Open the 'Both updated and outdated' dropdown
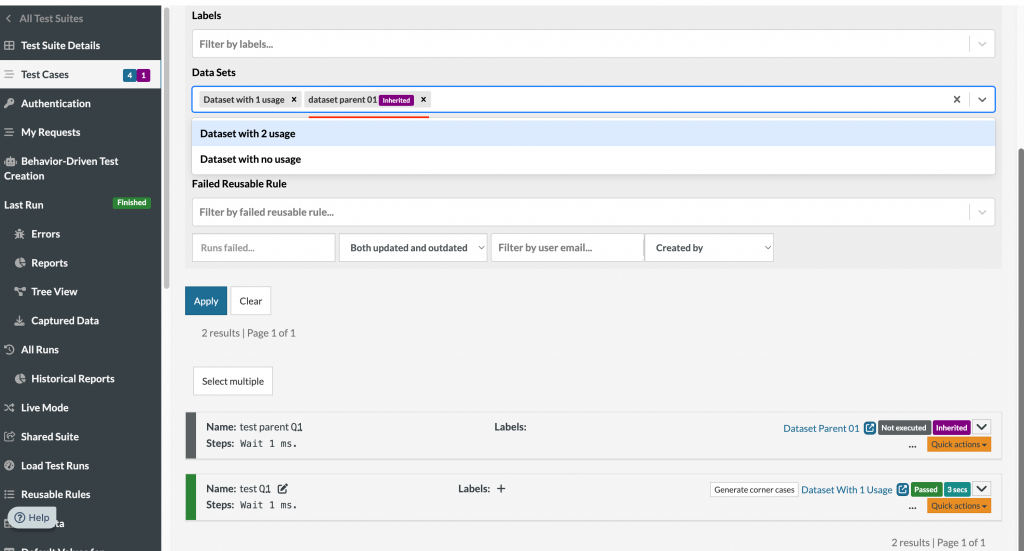 coord(413,248)
